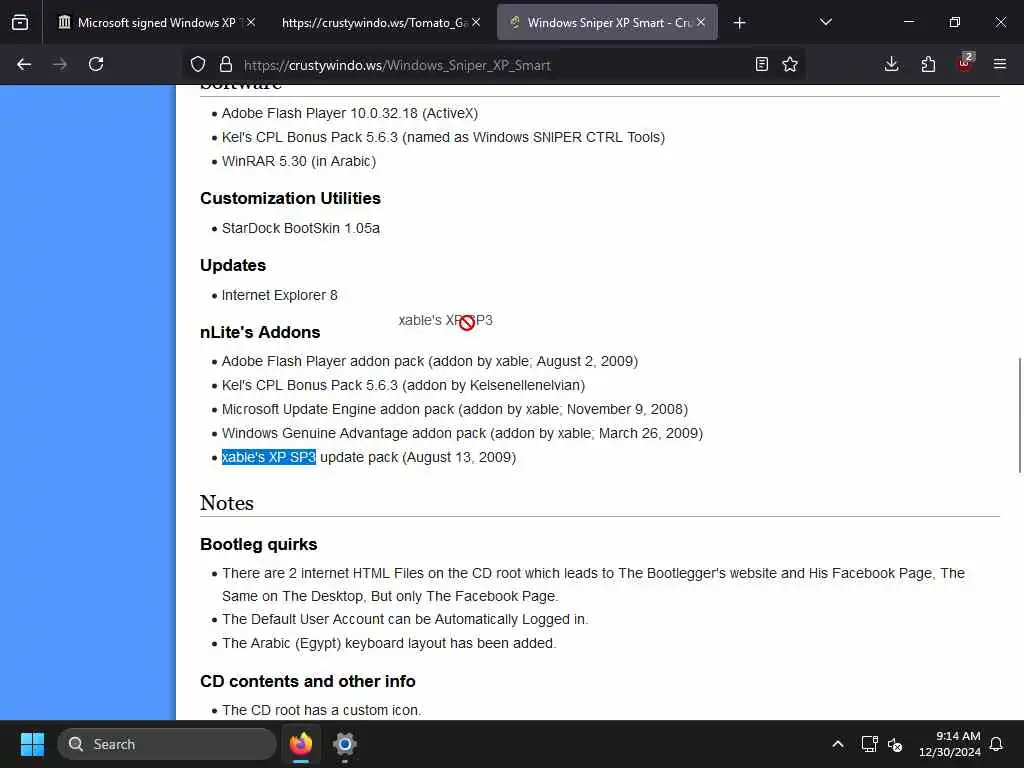The height and width of the screenshot is (768, 1024).
Task: Click "The Arabic (Egypt) keyboard layout" item
Action: 389,643
